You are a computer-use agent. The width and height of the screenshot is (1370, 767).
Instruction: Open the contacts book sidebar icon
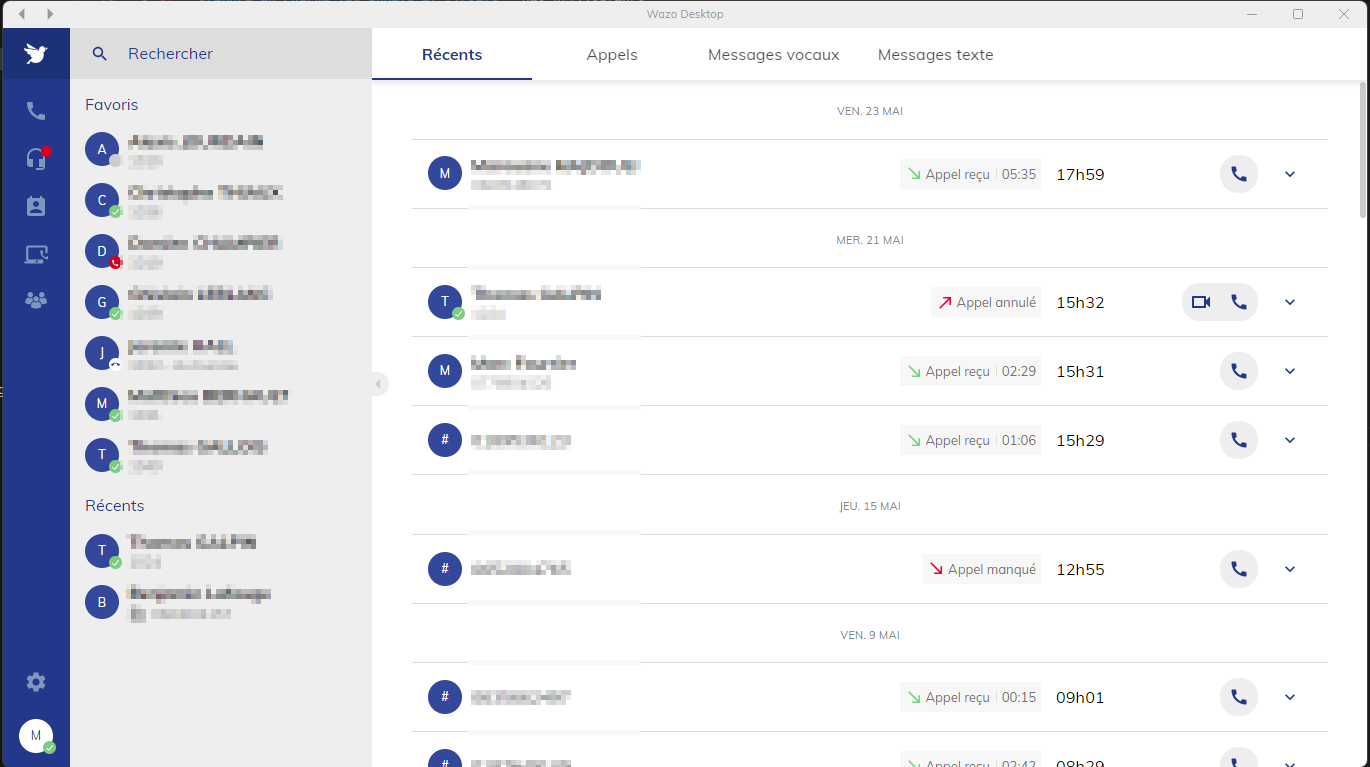click(36, 206)
